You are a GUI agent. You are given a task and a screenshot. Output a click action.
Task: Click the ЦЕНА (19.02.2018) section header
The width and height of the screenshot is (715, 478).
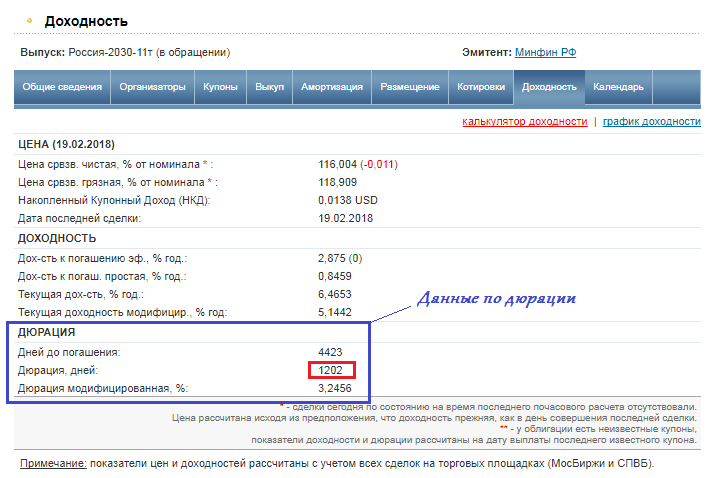click(x=67, y=145)
